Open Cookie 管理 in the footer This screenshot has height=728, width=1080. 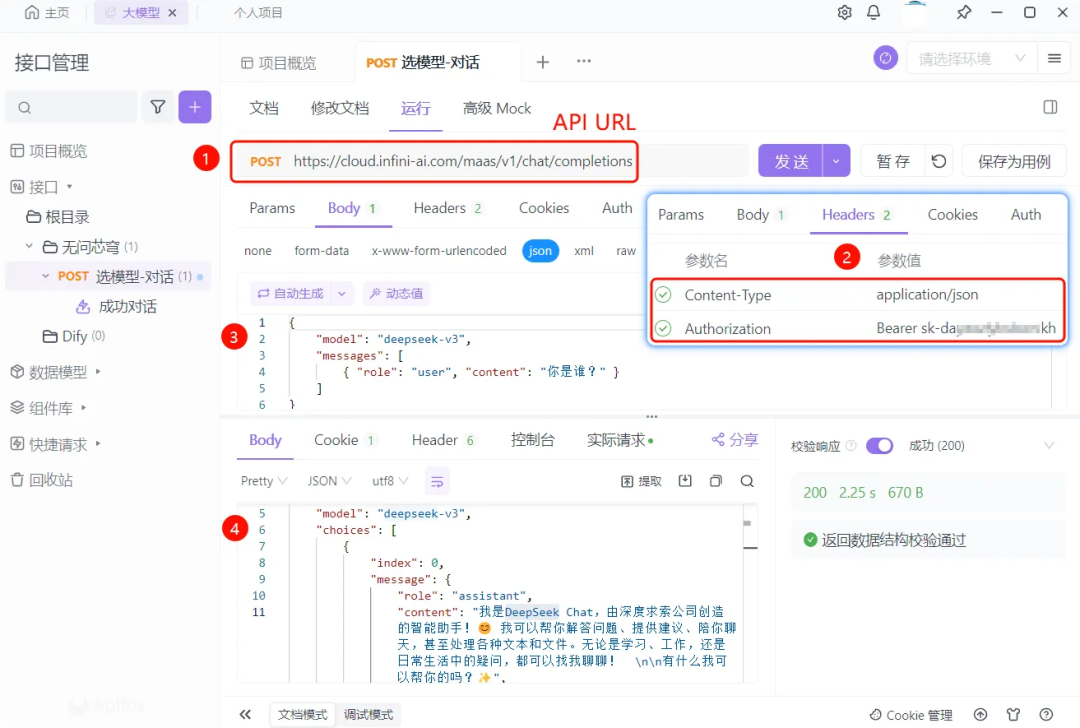(x=911, y=715)
